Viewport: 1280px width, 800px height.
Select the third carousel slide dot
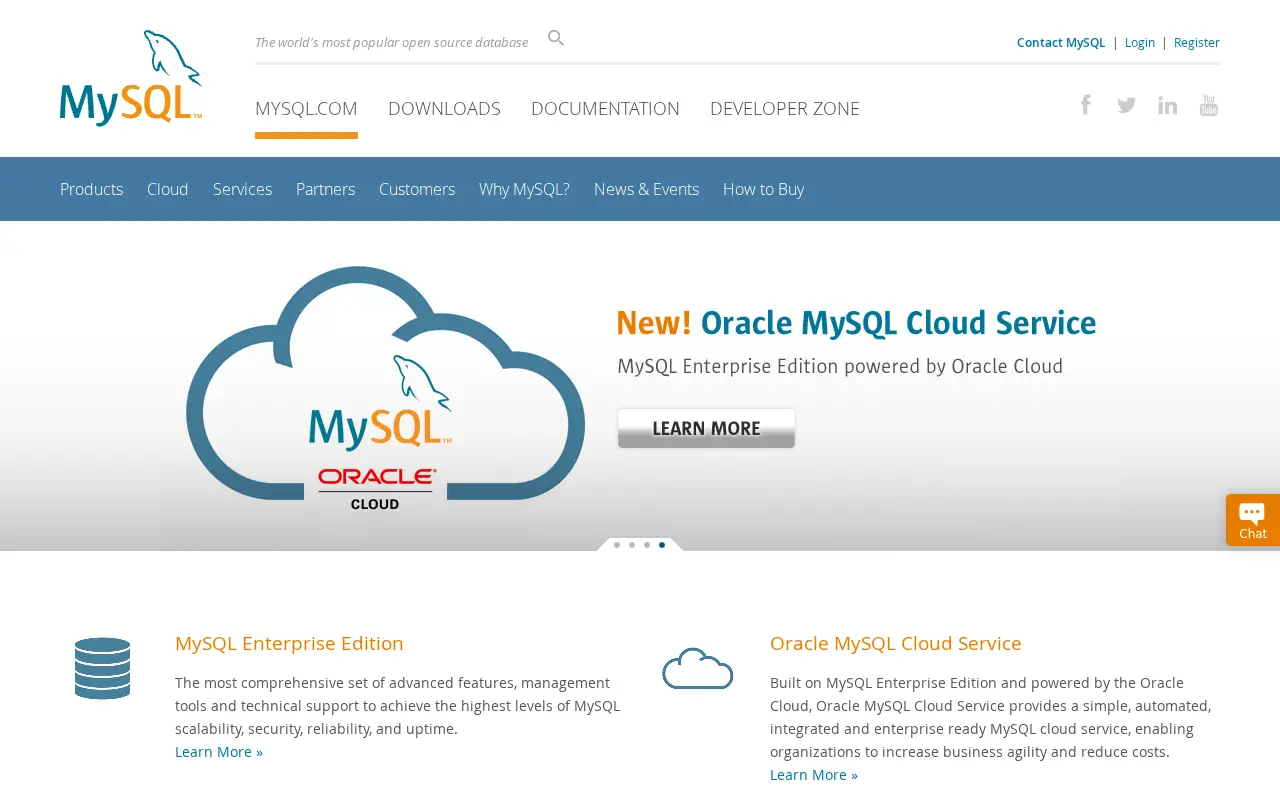coord(647,545)
